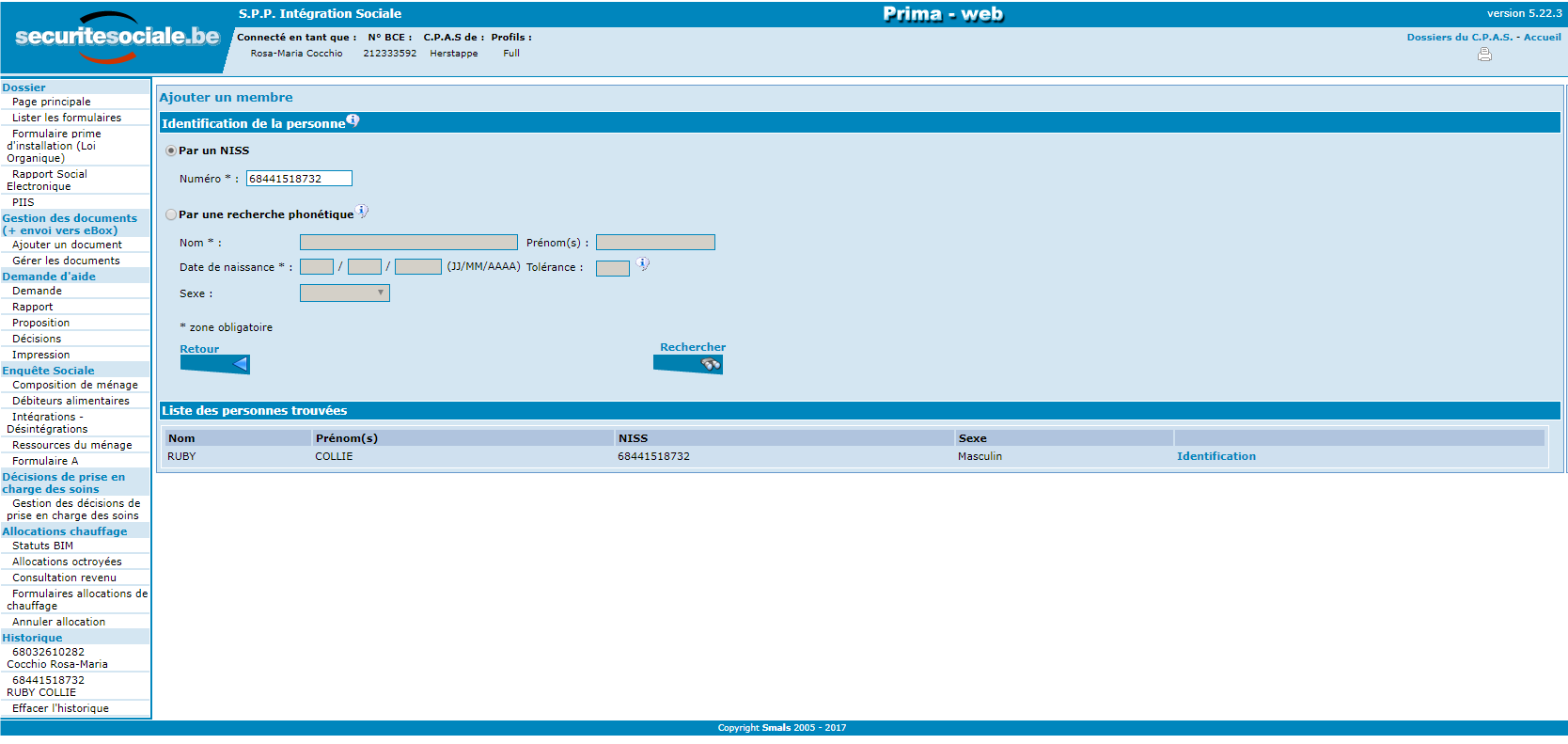This screenshot has height=744, width=1568.
Task: Open Gestion des décisions de prise en charge
Action: pyautogui.click(x=75, y=510)
